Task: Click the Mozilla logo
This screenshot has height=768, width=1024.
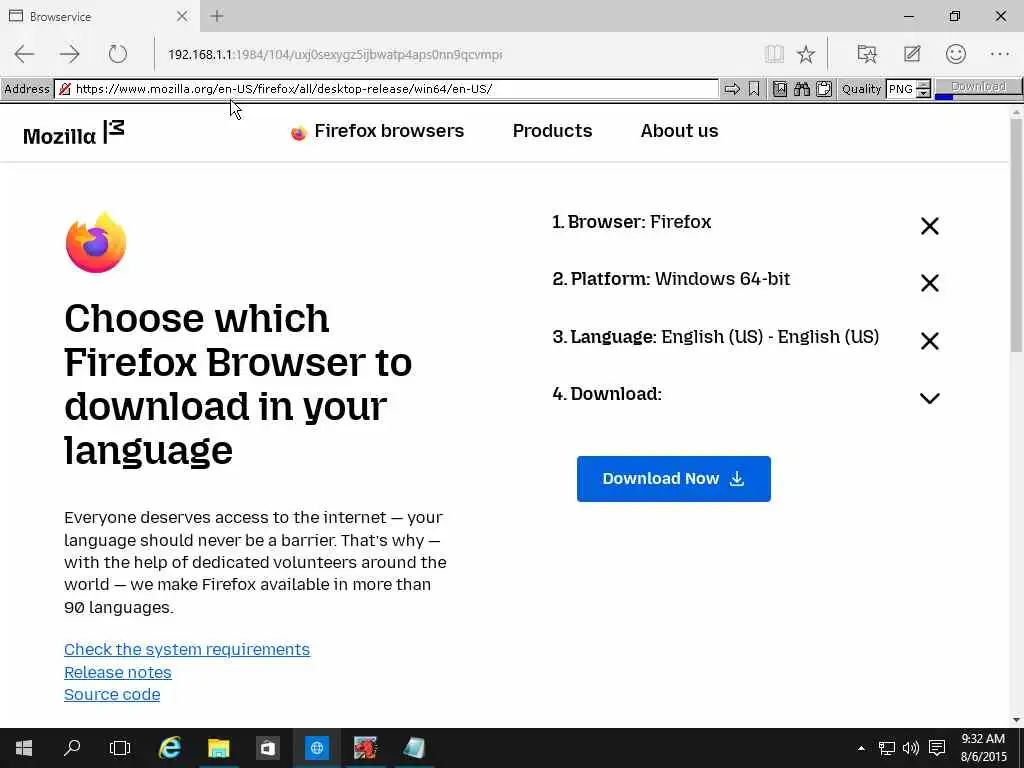Action: tap(74, 132)
